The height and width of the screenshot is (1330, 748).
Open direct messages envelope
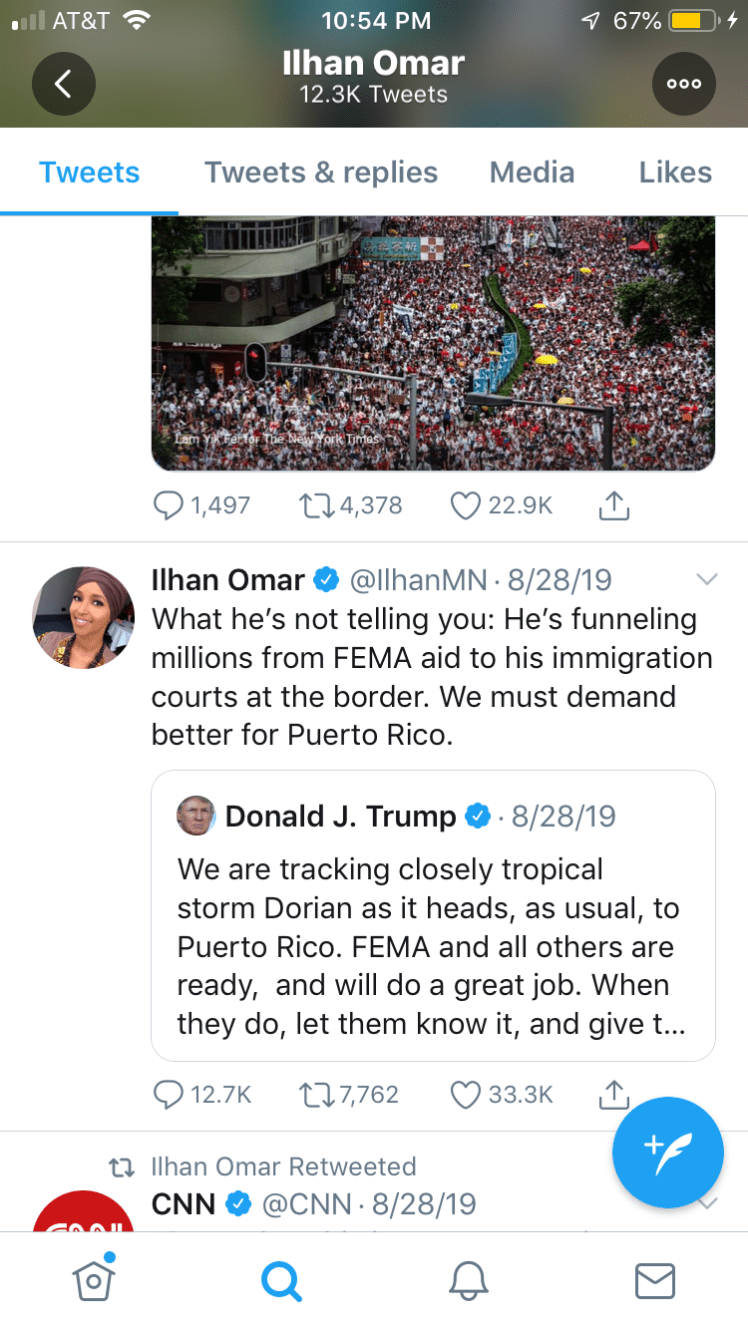(655, 1280)
